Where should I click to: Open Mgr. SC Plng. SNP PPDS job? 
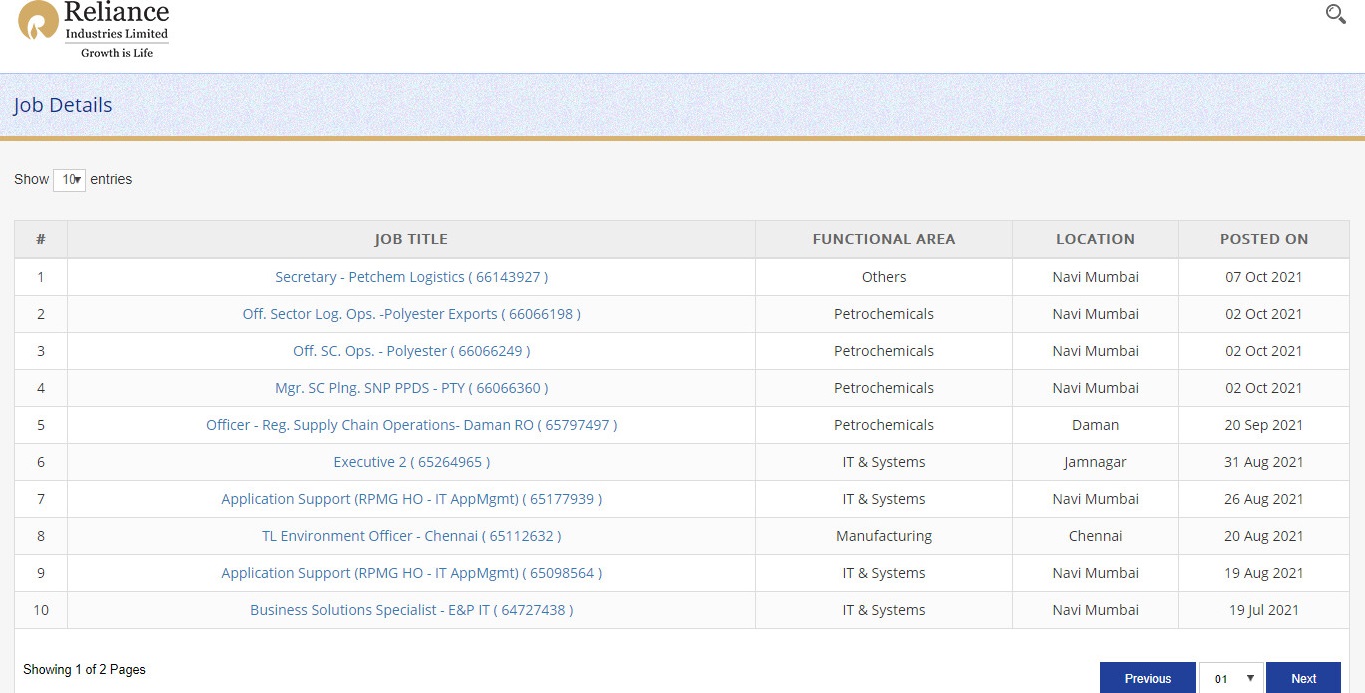tap(411, 388)
